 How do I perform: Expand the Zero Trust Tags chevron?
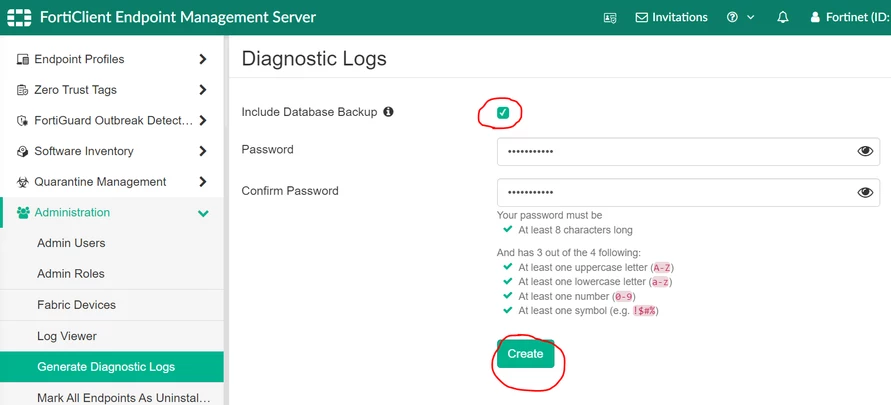pos(203,90)
